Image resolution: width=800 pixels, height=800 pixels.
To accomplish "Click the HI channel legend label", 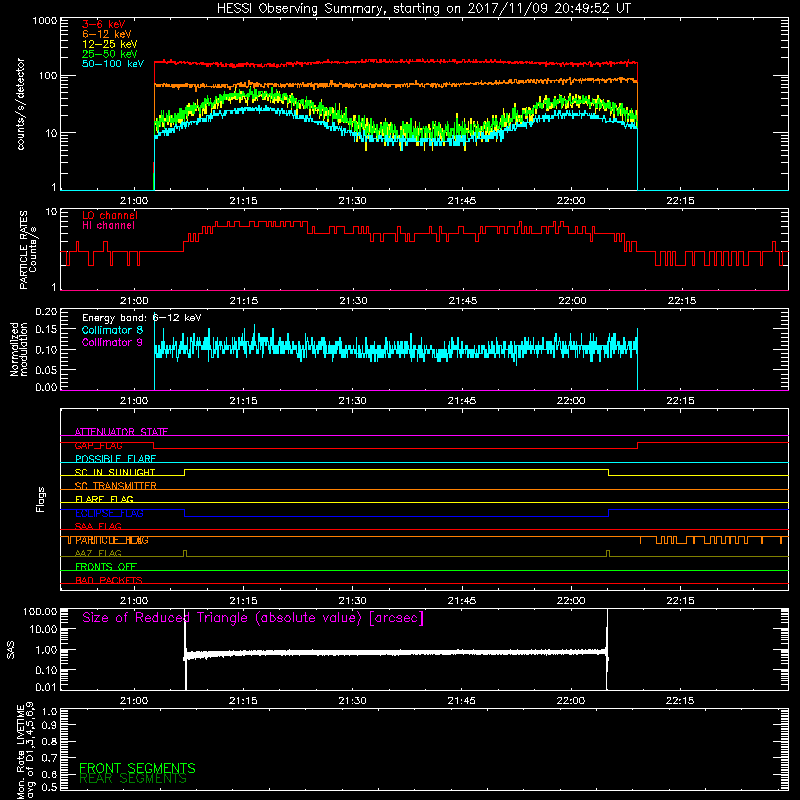I will pyautogui.click(x=109, y=226).
